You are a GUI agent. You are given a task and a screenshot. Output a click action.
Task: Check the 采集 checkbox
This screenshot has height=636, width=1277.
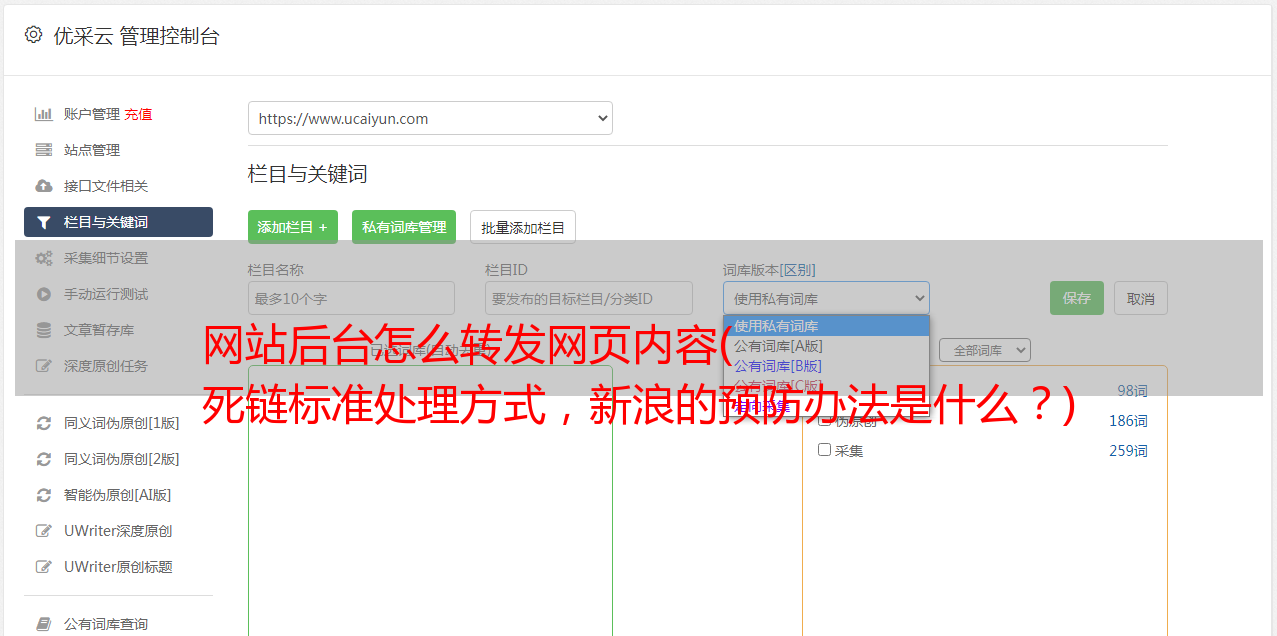tap(825, 450)
